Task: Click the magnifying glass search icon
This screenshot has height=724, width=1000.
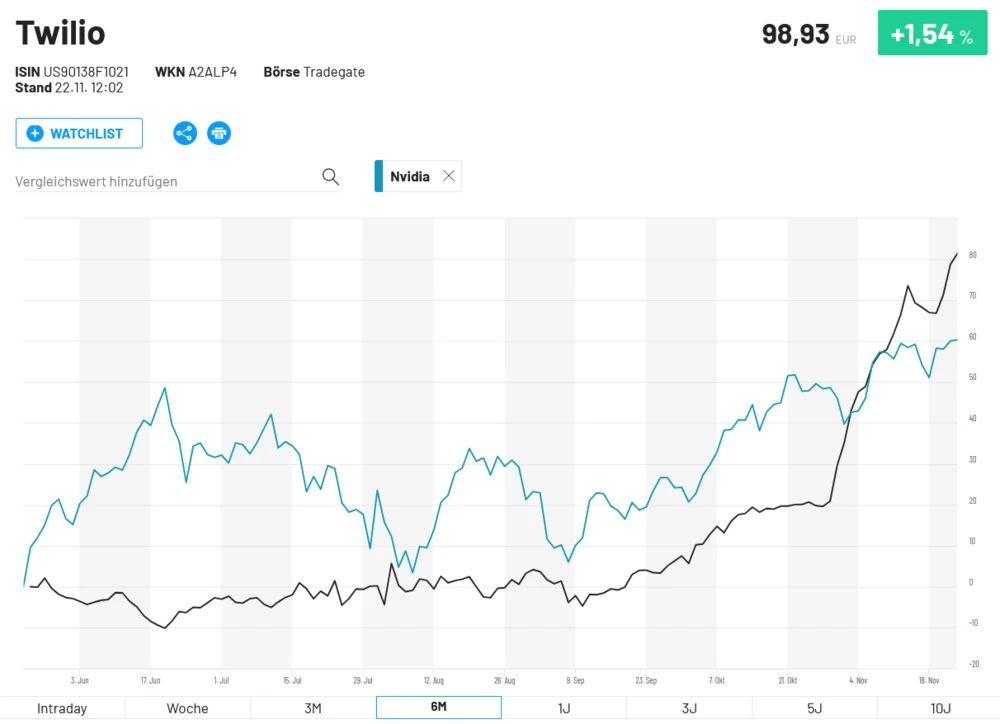Action: tap(330, 177)
